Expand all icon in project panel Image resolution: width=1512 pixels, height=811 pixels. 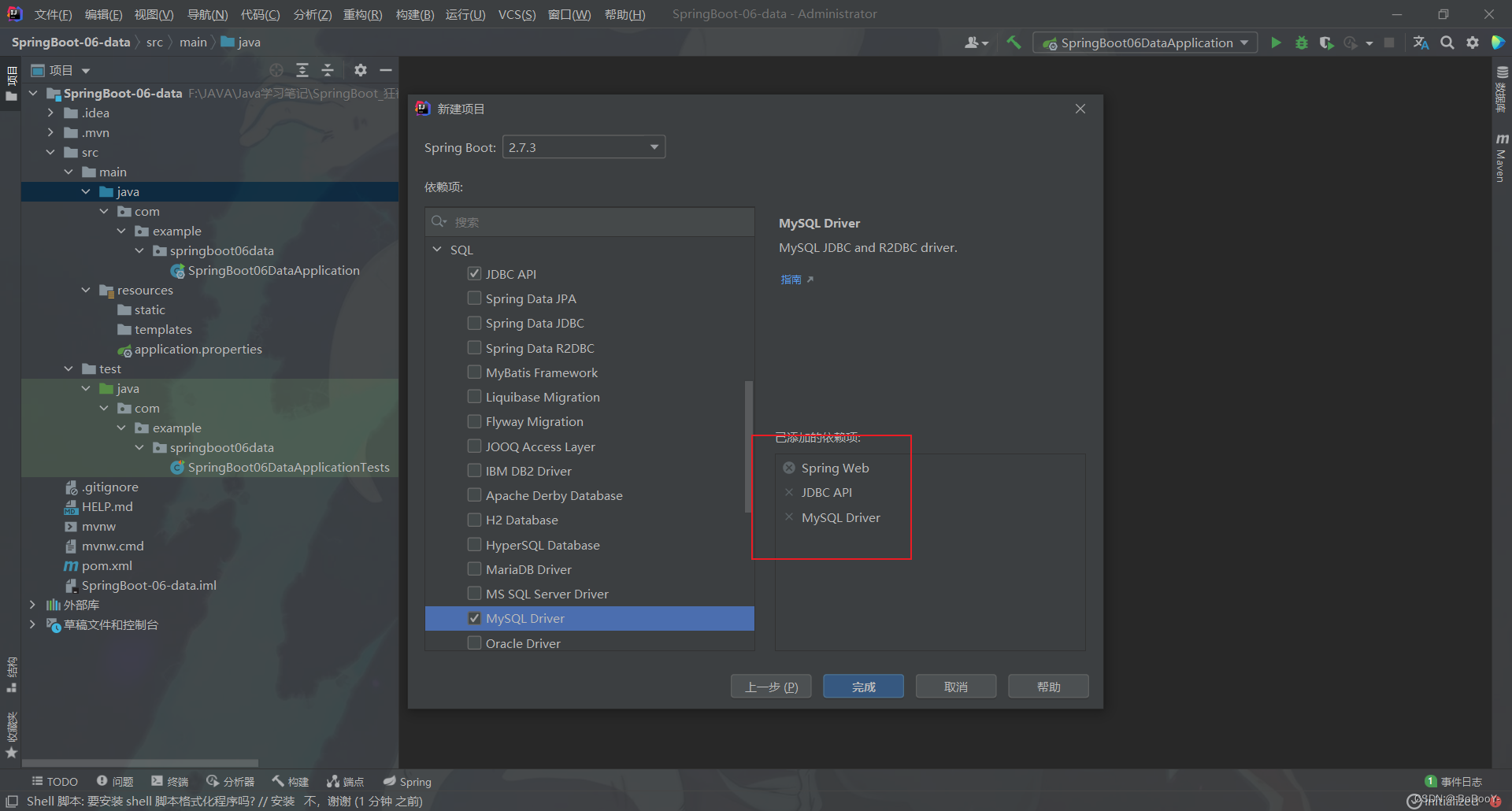pyautogui.click(x=302, y=70)
